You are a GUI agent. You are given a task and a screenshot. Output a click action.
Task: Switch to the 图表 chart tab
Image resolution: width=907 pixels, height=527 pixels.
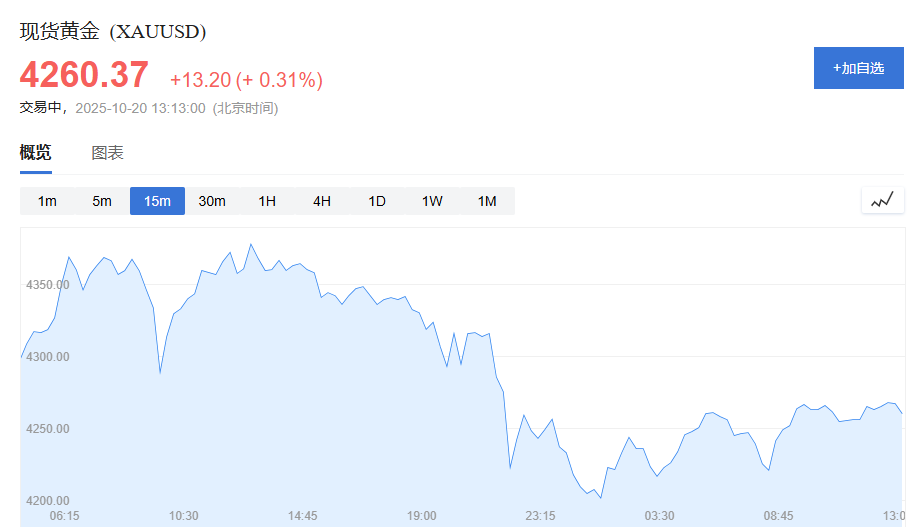coord(108,153)
